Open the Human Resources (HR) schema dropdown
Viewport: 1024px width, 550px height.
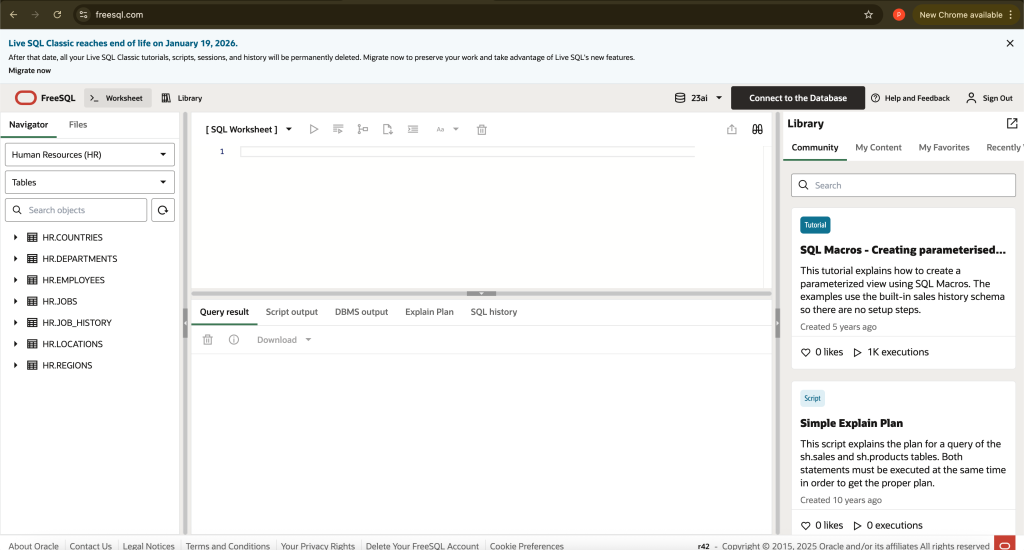[89, 155]
